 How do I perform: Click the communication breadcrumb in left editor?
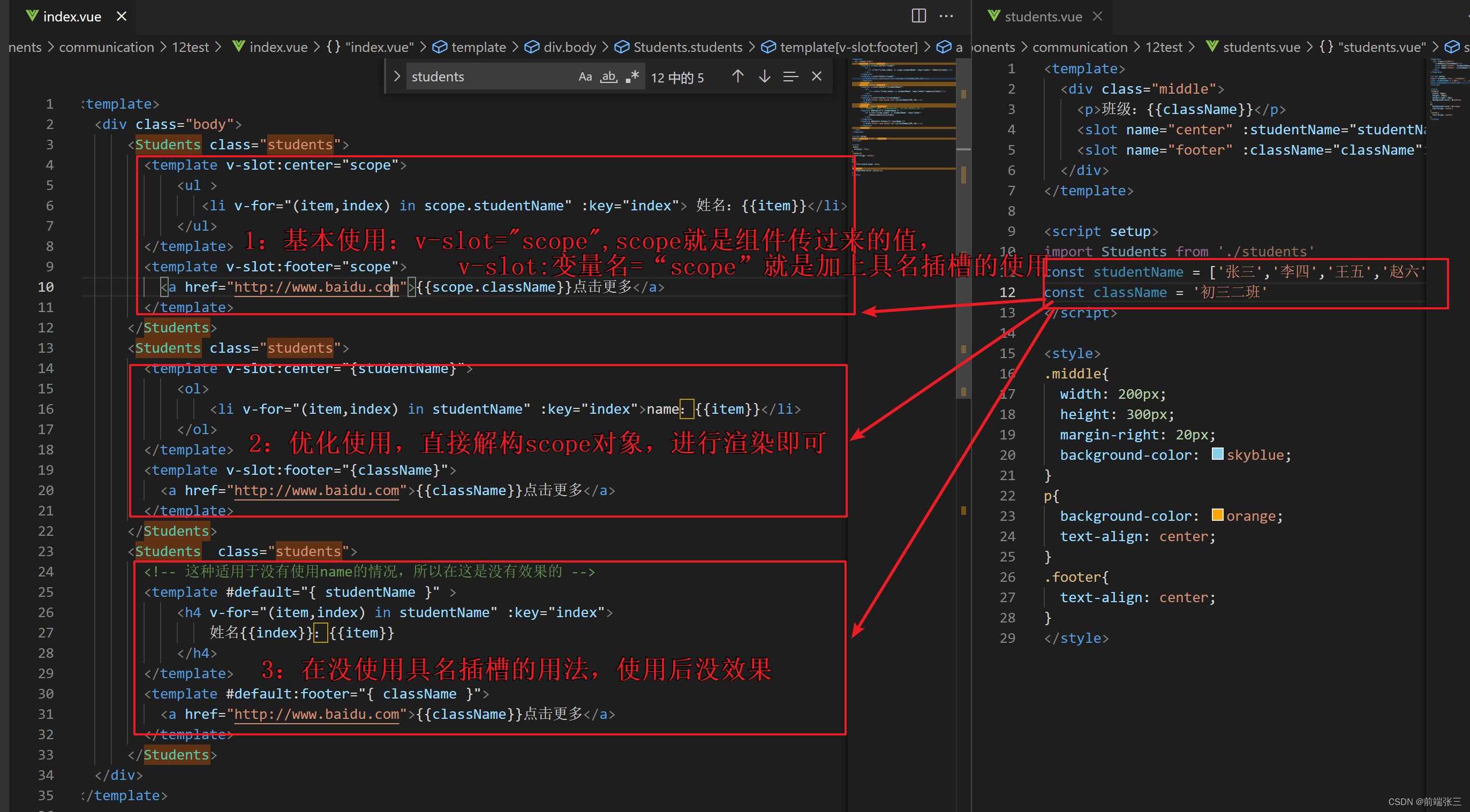pyautogui.click(x=106, y=47)
